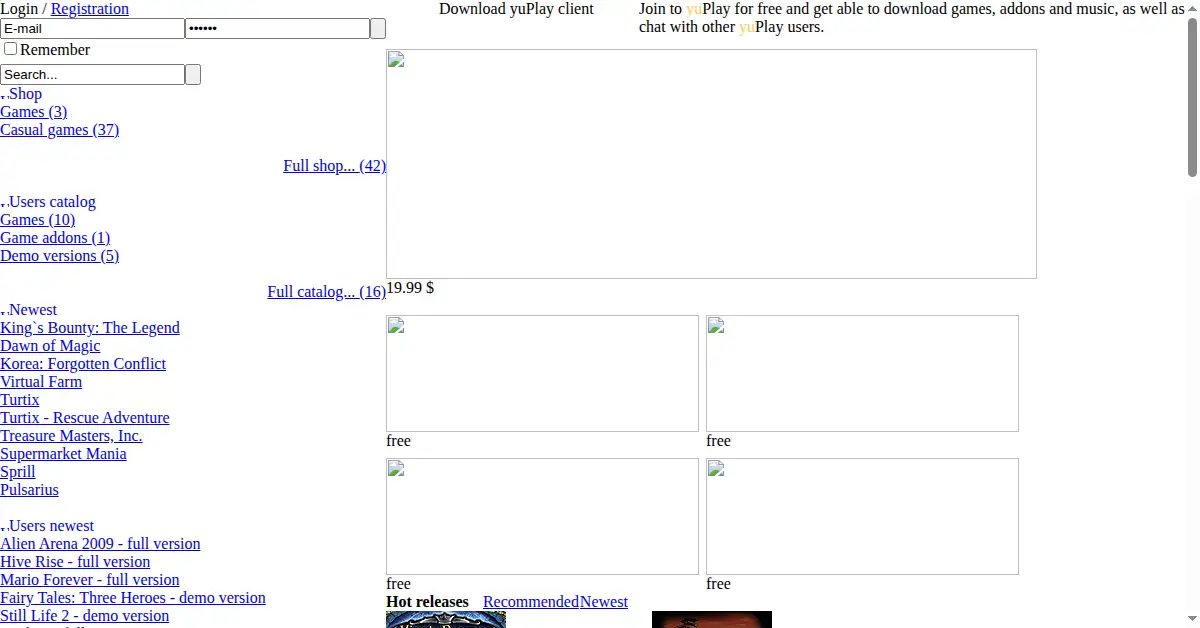1200x628 pixels.
Task: Select the Pulsarius link
Action: (x=30, y=490)
